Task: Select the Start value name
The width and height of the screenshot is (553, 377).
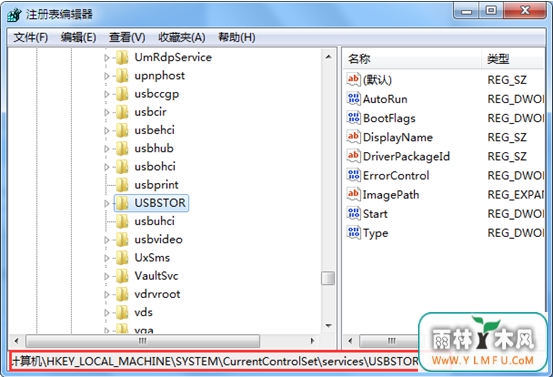Action: [x=375, y=214]
